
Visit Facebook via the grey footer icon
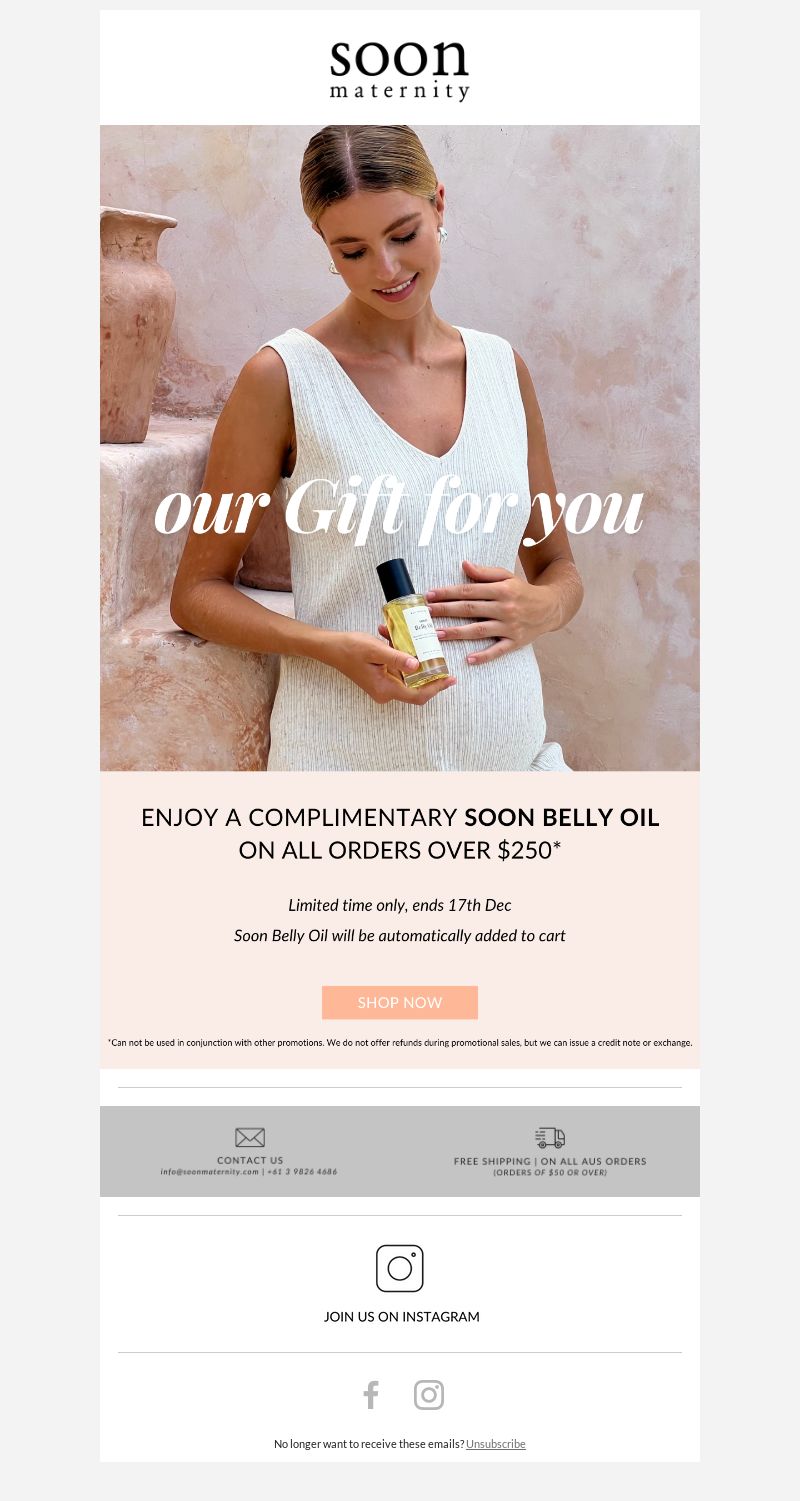pyautogui.click(x=371, y=1395)
